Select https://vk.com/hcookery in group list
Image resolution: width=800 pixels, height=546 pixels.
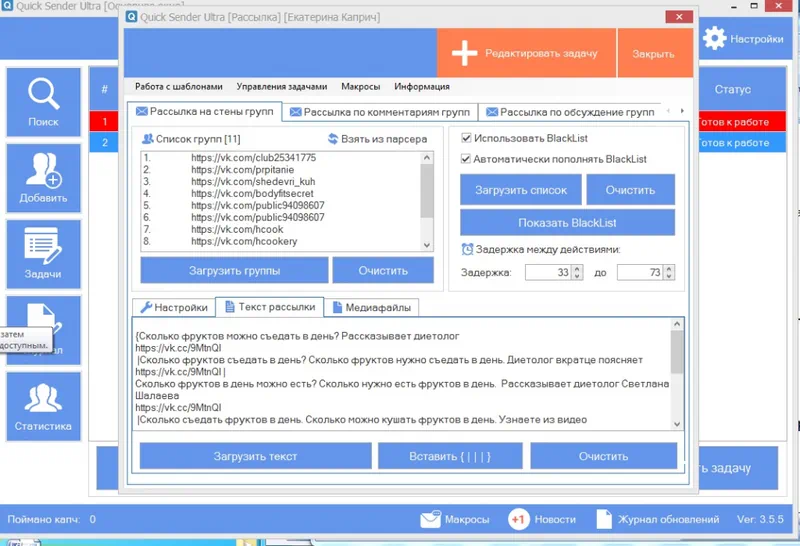pos(244,241)
